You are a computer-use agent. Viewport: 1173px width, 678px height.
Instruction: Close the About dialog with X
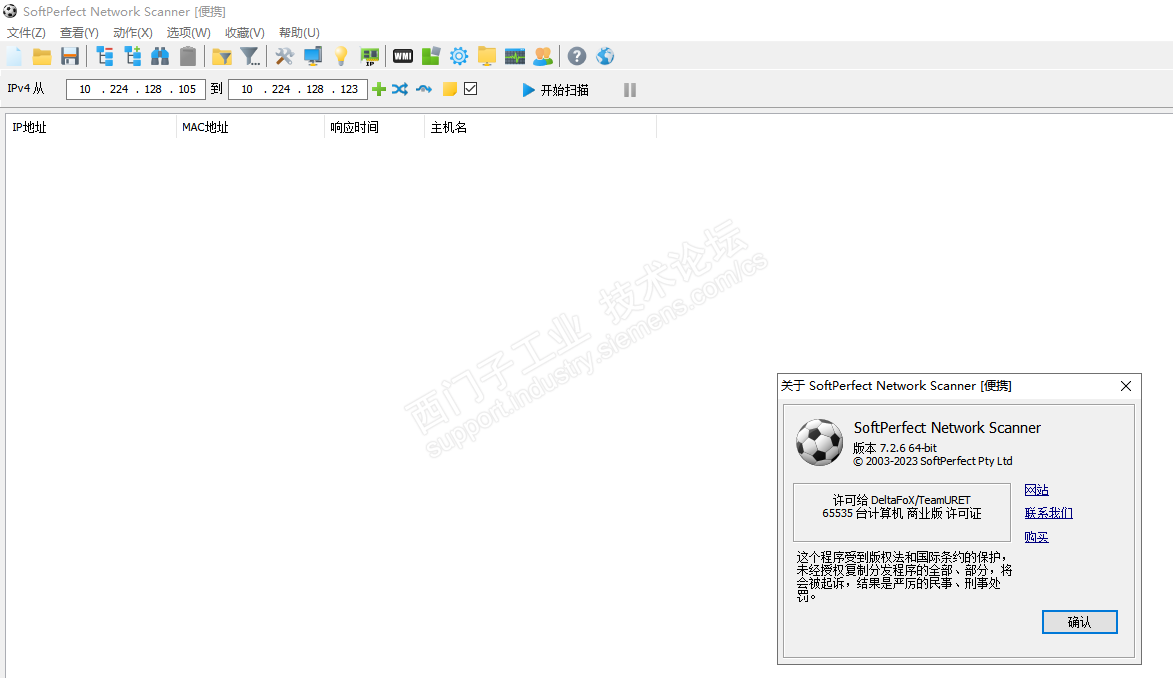(1126, 386)
